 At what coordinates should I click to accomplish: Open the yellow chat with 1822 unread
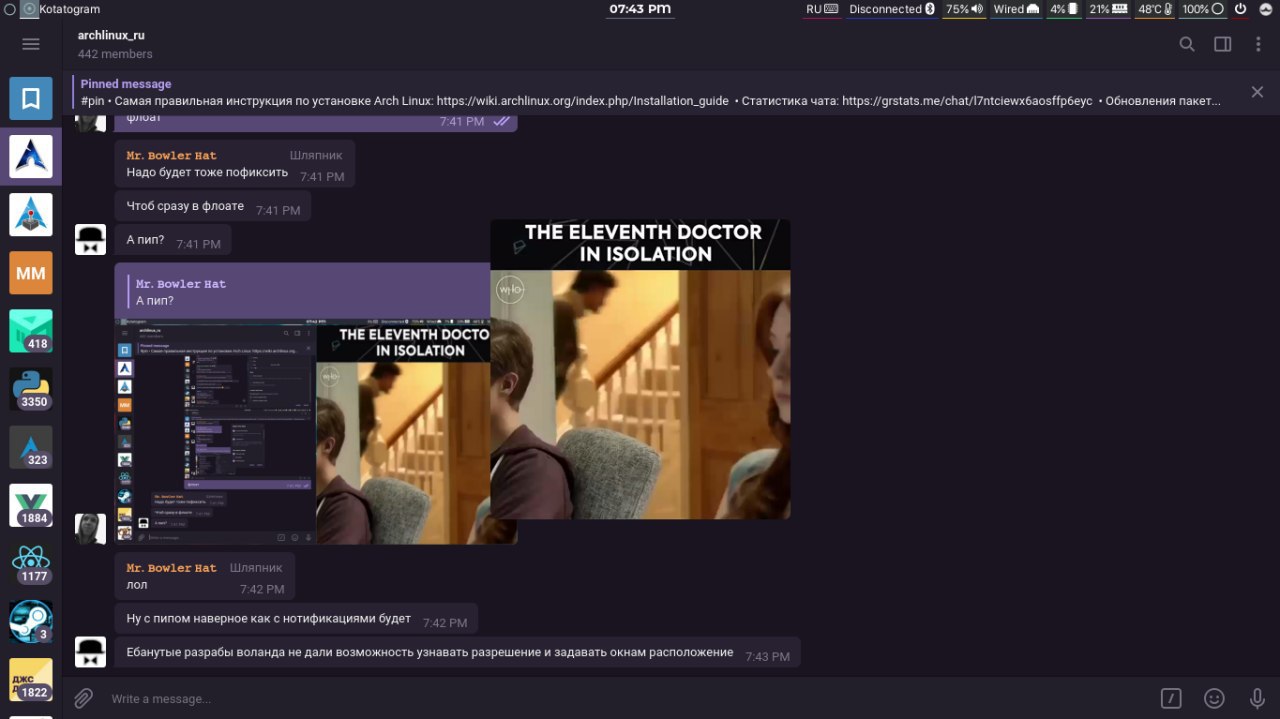(x=31, y=679)
